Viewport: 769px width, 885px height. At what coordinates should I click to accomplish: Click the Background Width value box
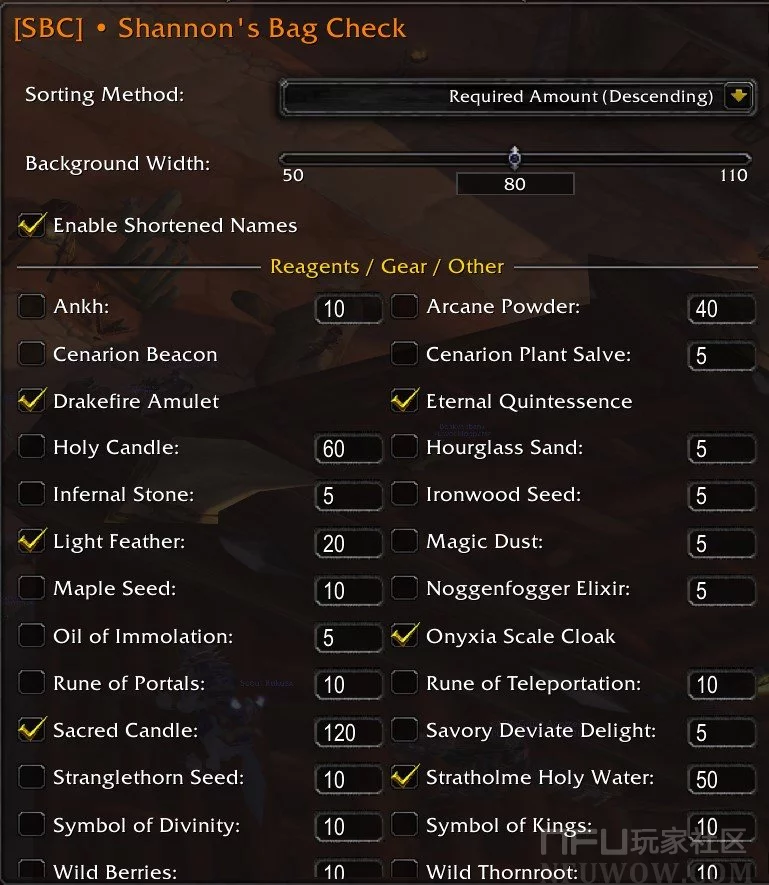515,184
